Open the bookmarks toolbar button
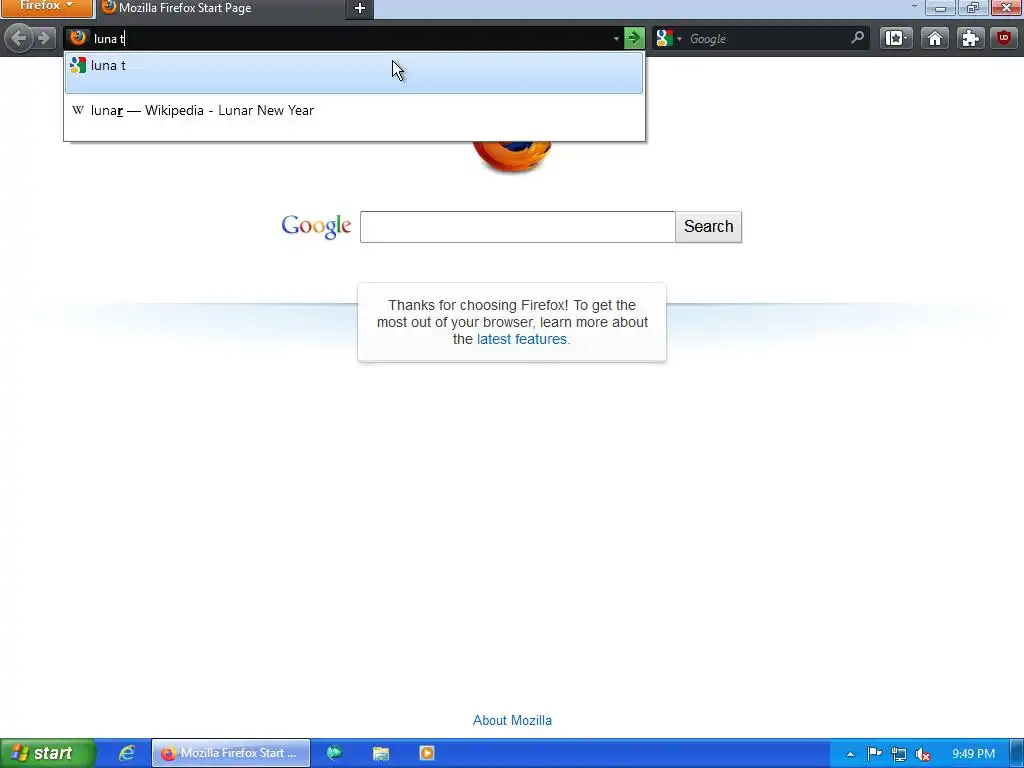The width and height of the screenshot is (1024, 768). point(896,38)
